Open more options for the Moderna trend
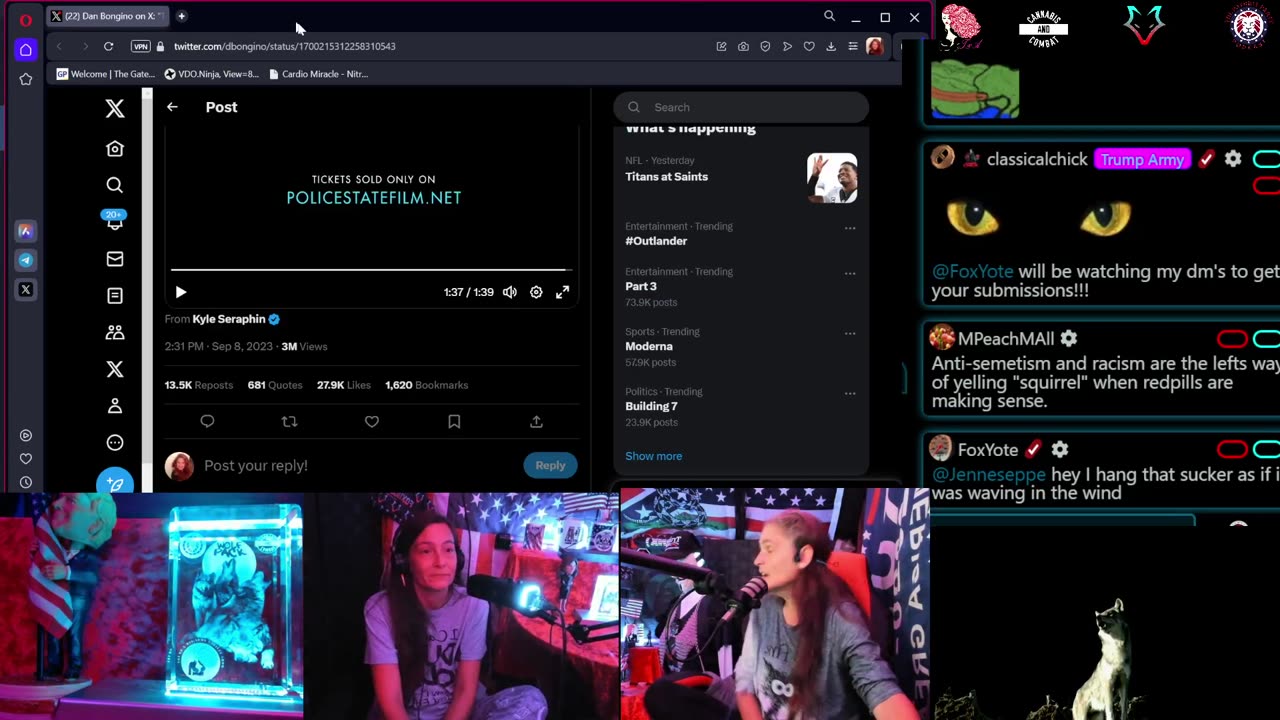 pyautogui.click(x=850, y=333)
